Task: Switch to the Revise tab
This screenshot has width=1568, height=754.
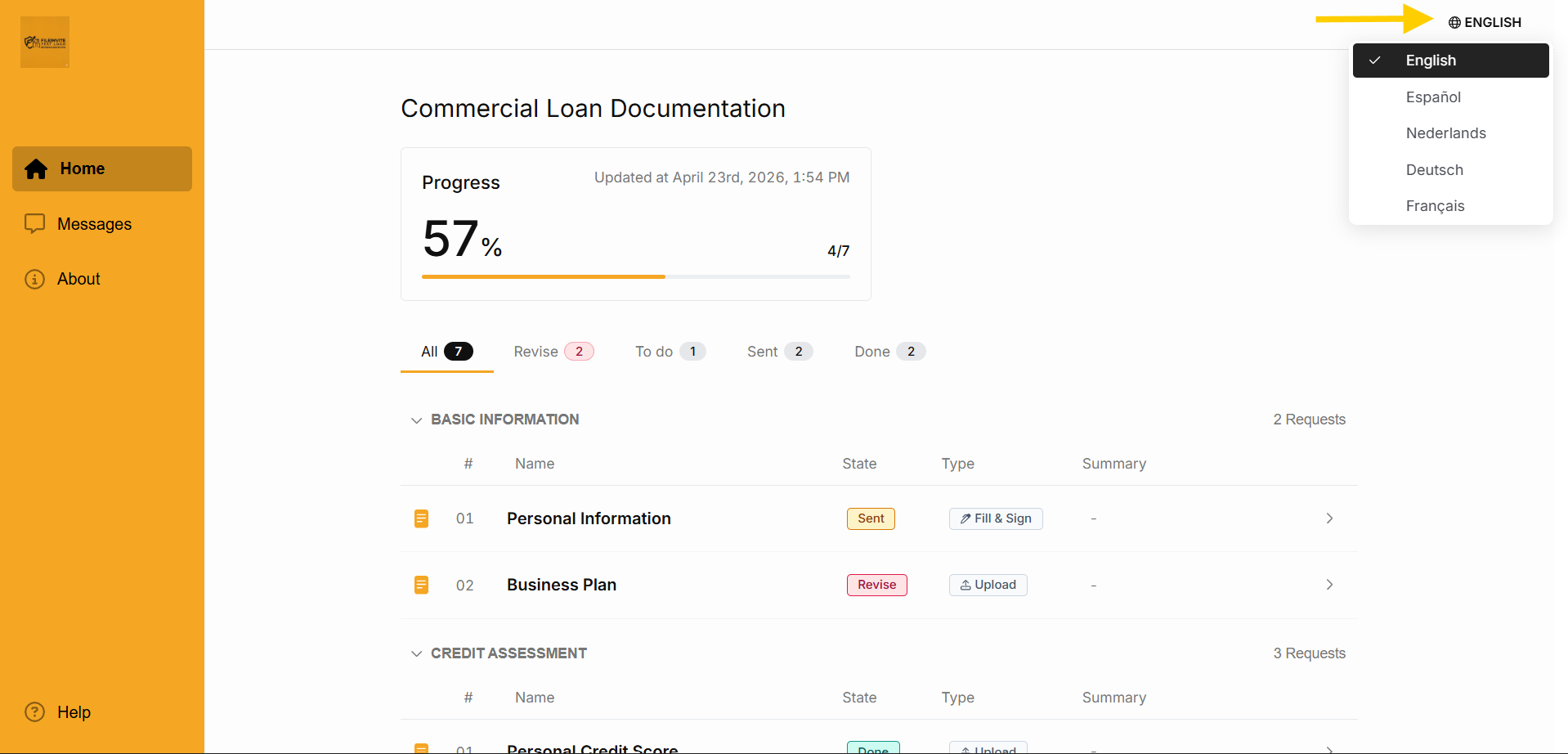Action: coord(553,352)
